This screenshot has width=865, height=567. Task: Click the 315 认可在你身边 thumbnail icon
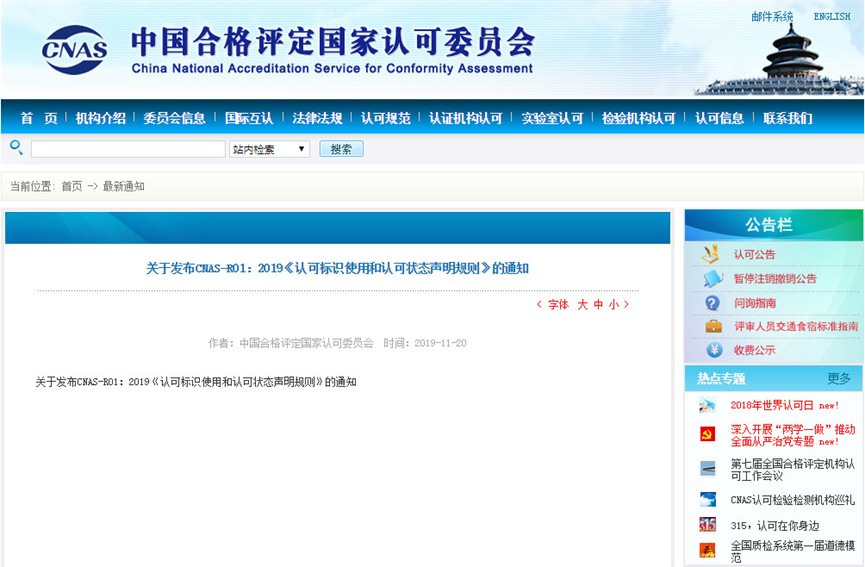[x=707, y=525]
